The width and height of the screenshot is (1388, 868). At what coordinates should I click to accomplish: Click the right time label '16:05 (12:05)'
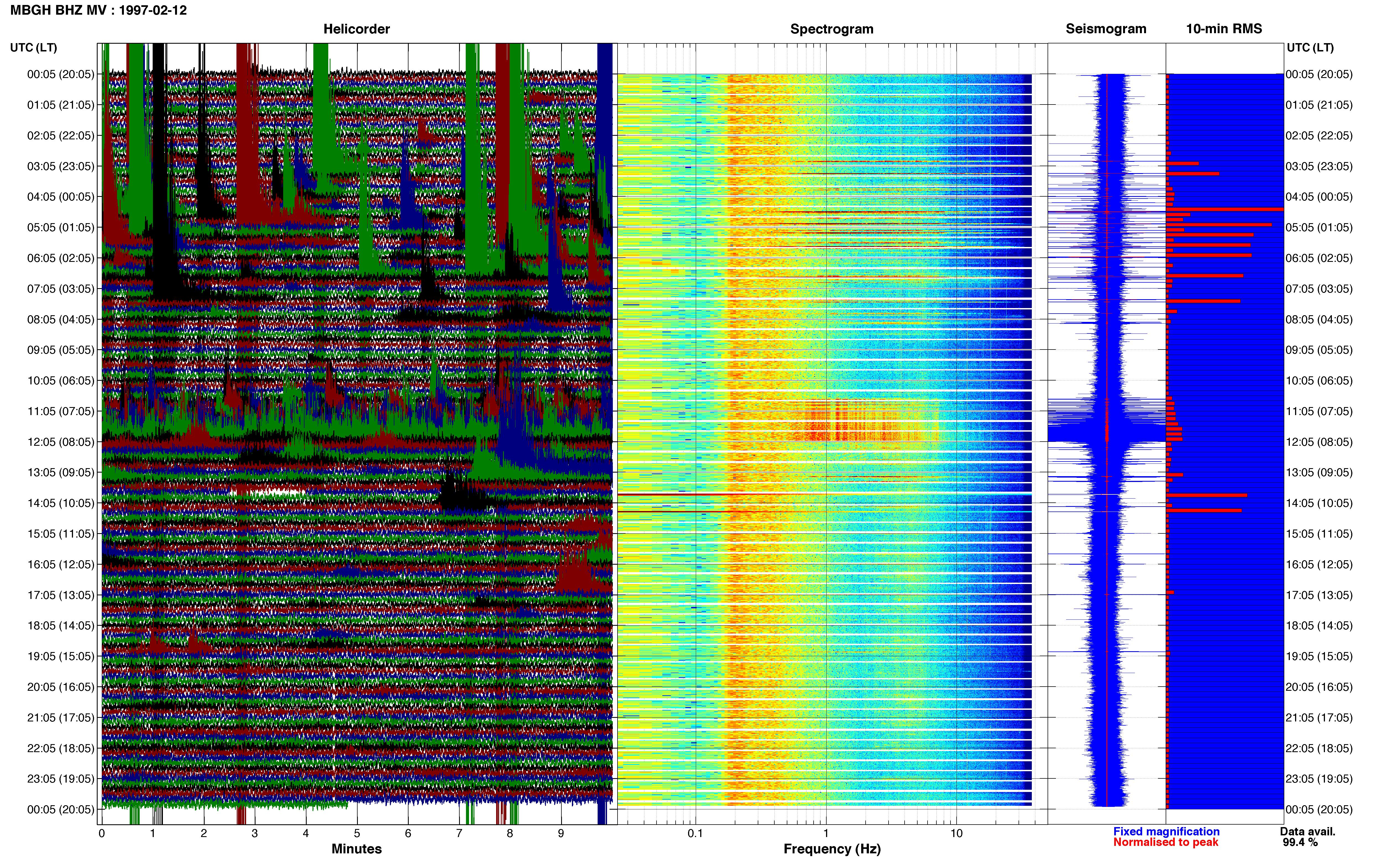point(1319,564)
